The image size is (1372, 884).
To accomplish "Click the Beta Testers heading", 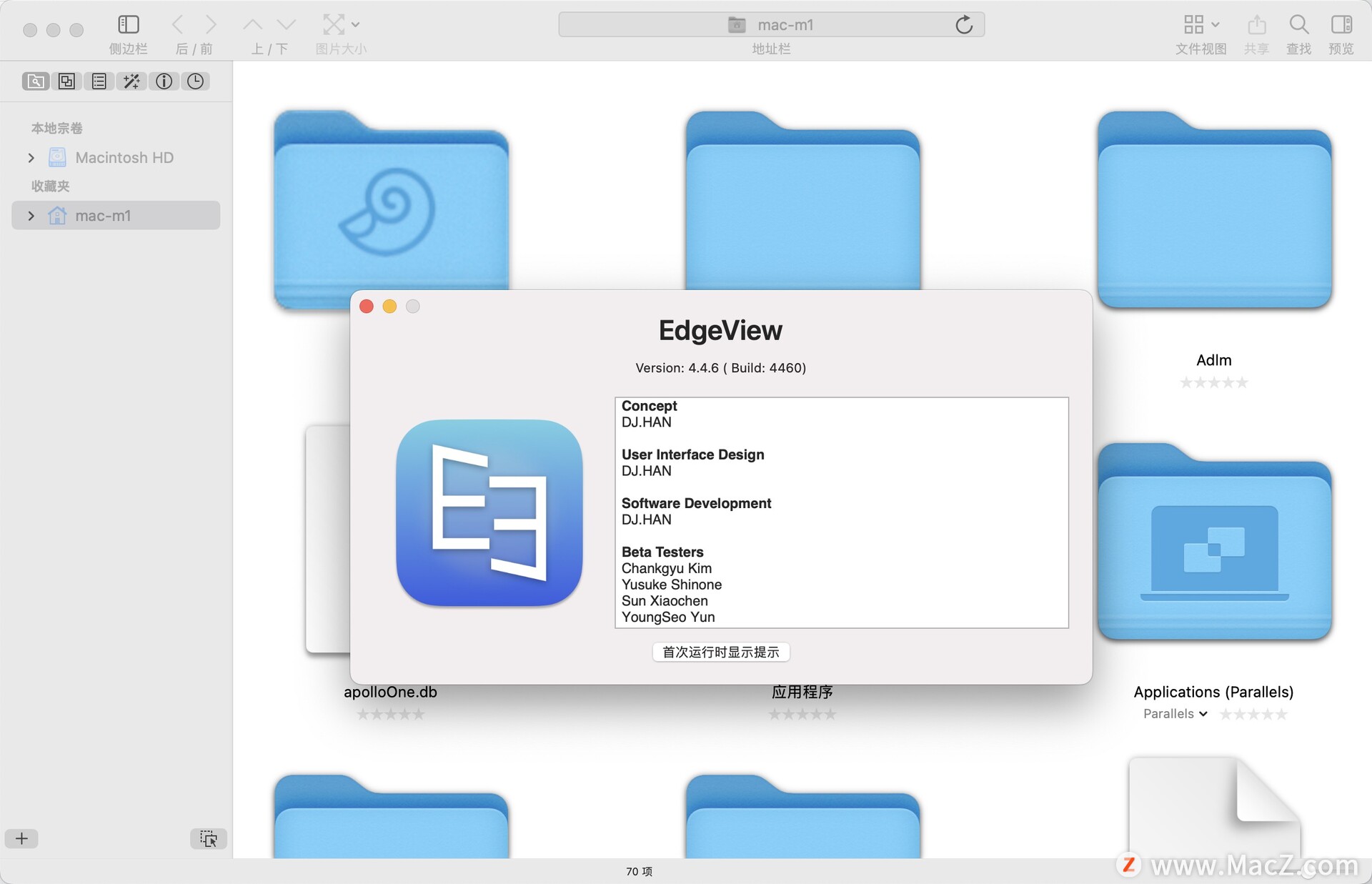I will (662, 552).
